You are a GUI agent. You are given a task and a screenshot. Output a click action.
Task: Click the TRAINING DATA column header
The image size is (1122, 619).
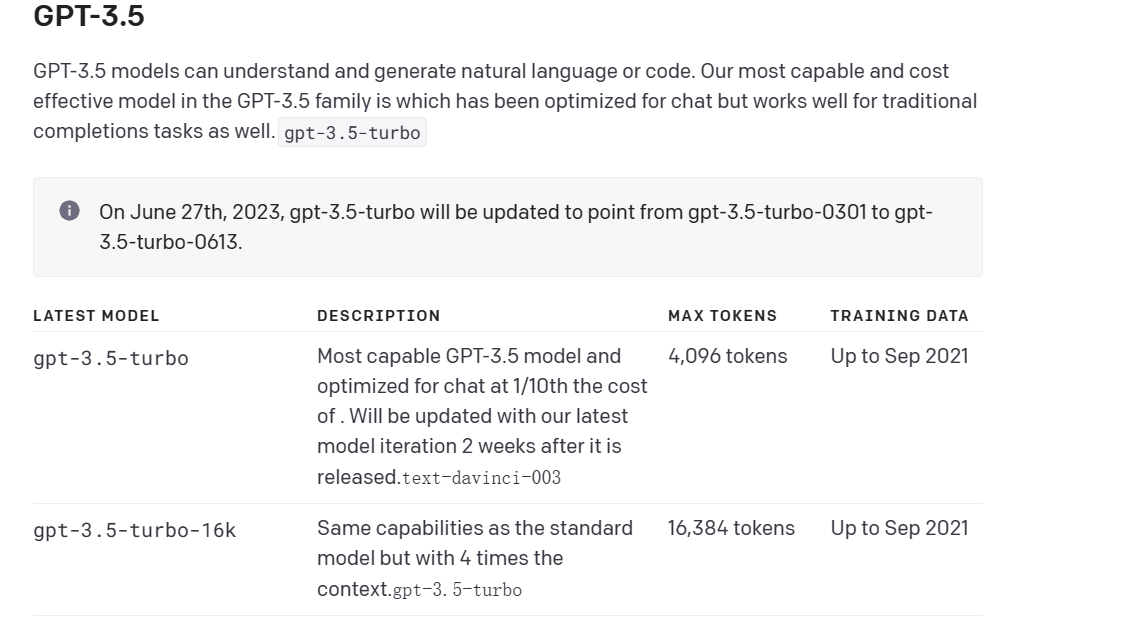coord(899,316)
